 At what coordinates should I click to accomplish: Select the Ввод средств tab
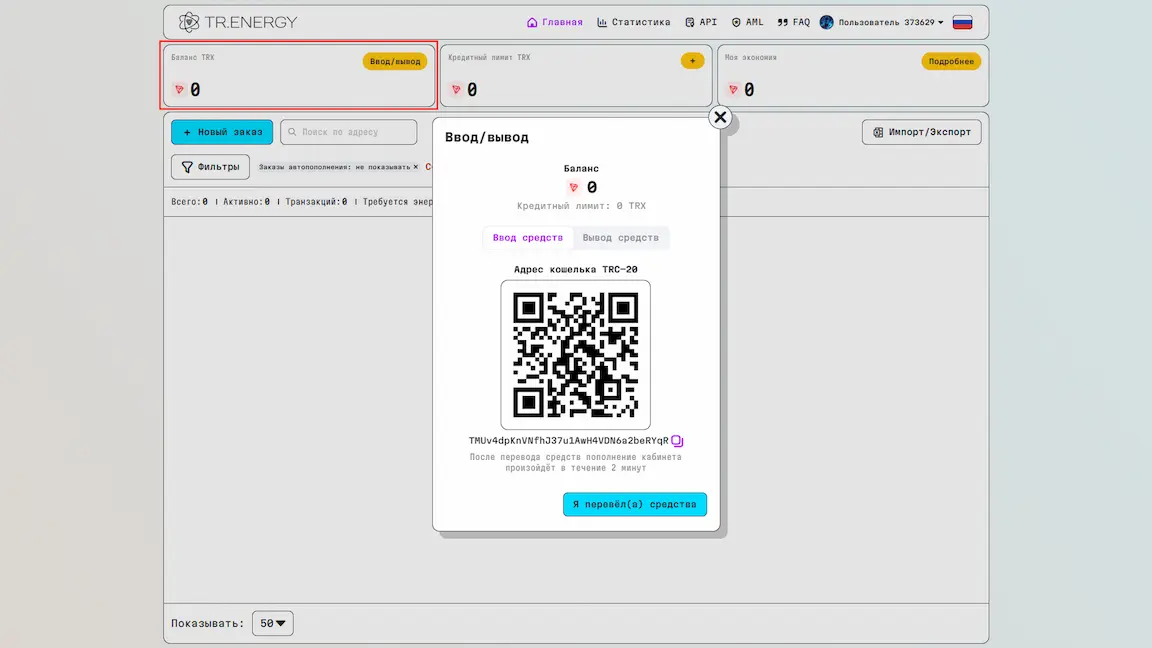pos(528,237)
